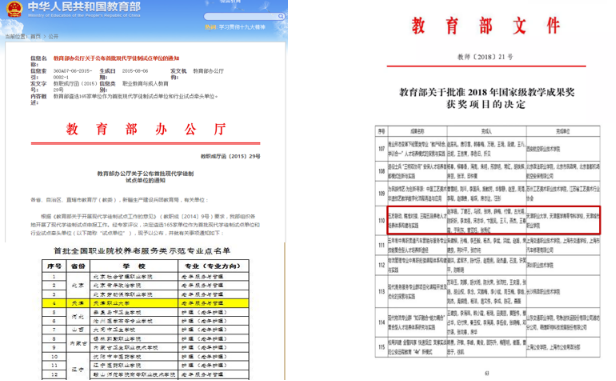Click the 序号 column header

pyautogui.click(x=54, y=266)
